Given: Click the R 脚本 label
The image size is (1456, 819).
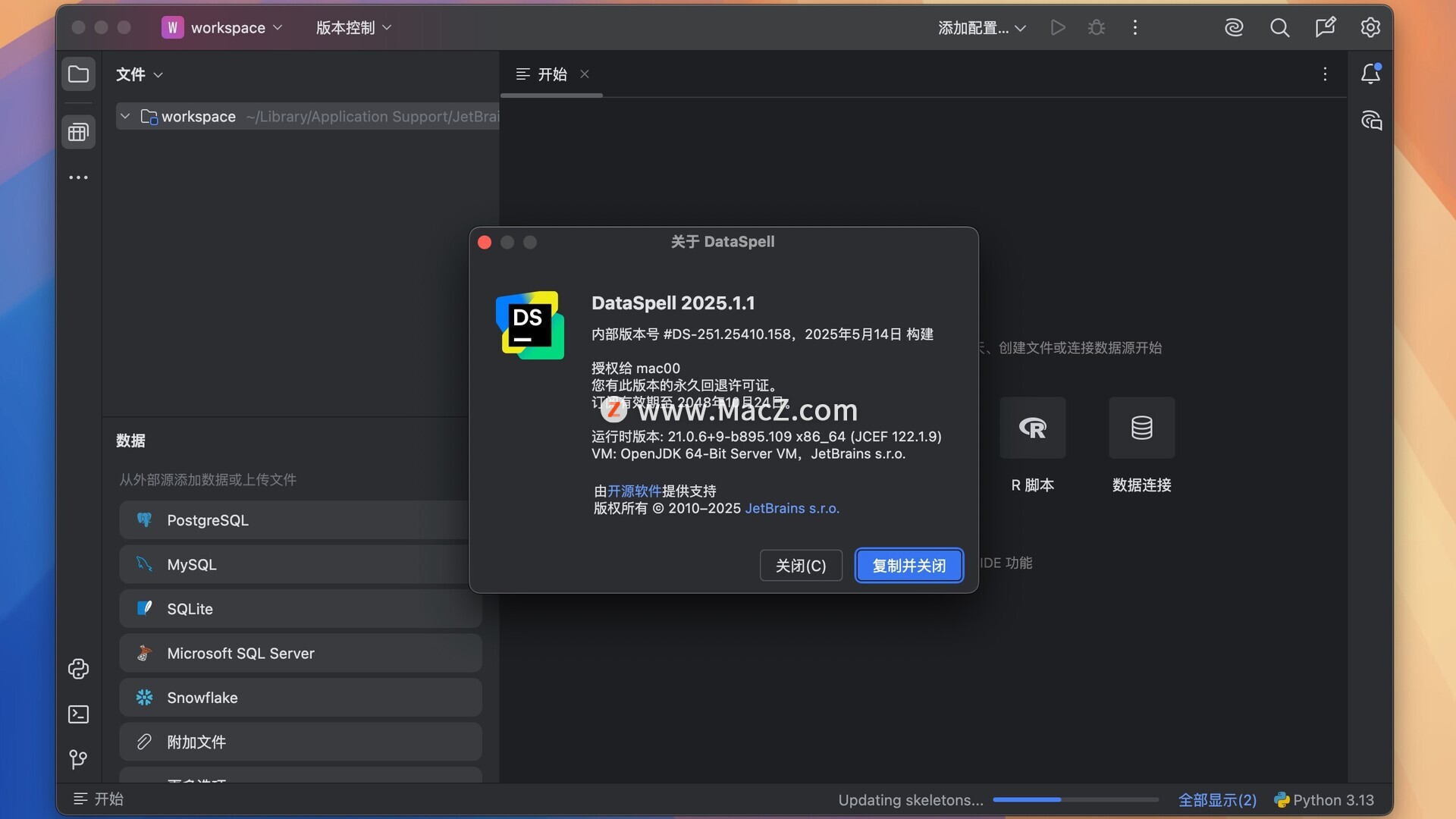Looking at the screenshot, I should (1033, 485).
